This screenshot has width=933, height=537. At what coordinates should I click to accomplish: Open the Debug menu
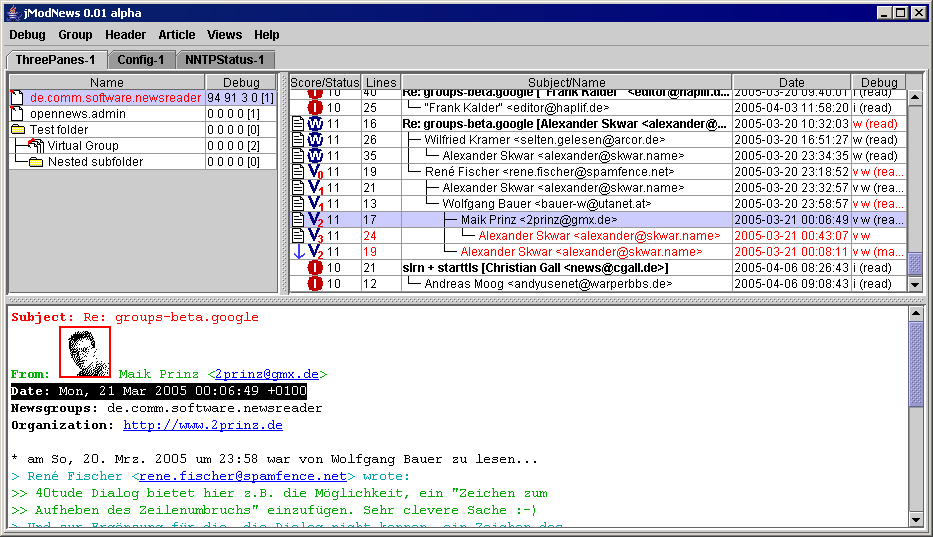(27, 35)
